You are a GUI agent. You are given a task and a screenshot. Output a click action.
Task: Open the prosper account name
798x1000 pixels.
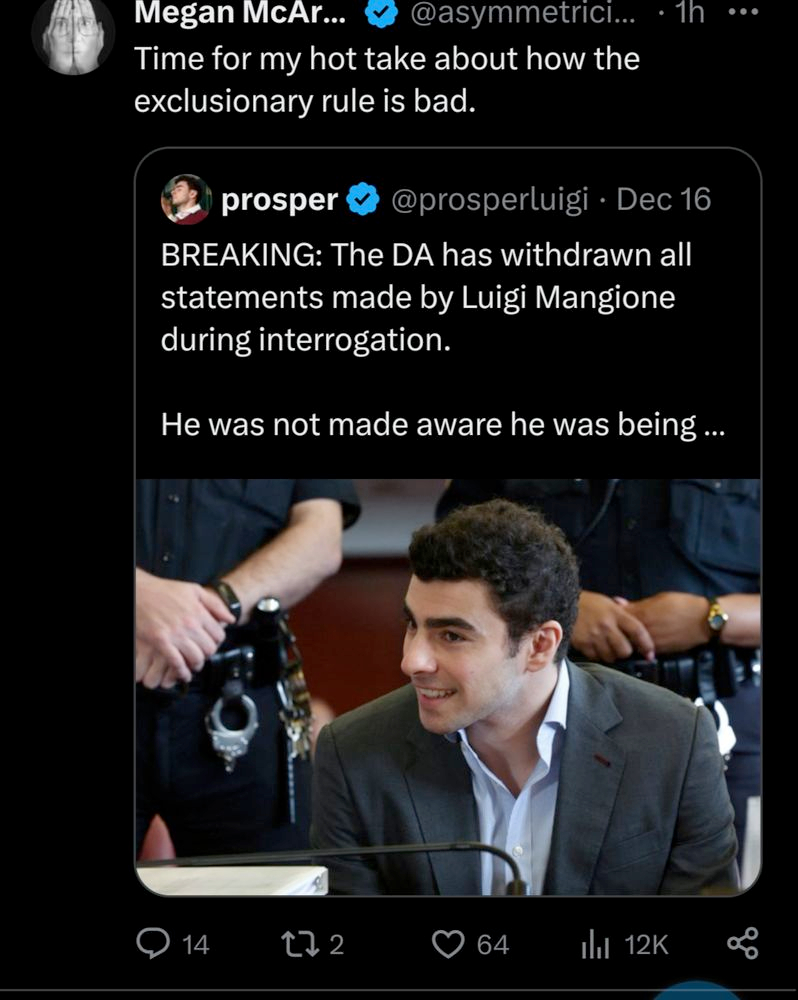tap(279, 199)
